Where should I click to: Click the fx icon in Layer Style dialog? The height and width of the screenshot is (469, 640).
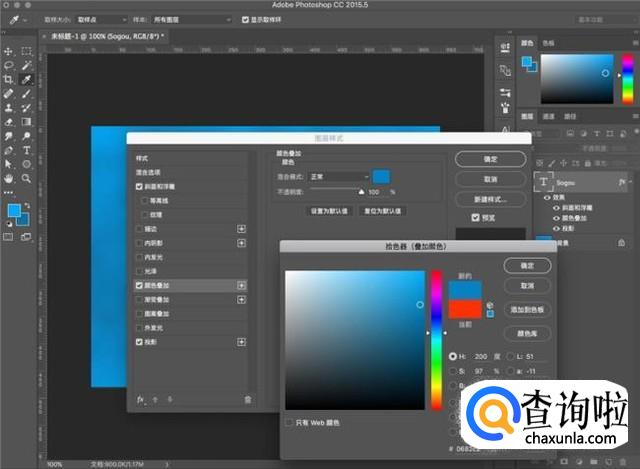[140, 399]
